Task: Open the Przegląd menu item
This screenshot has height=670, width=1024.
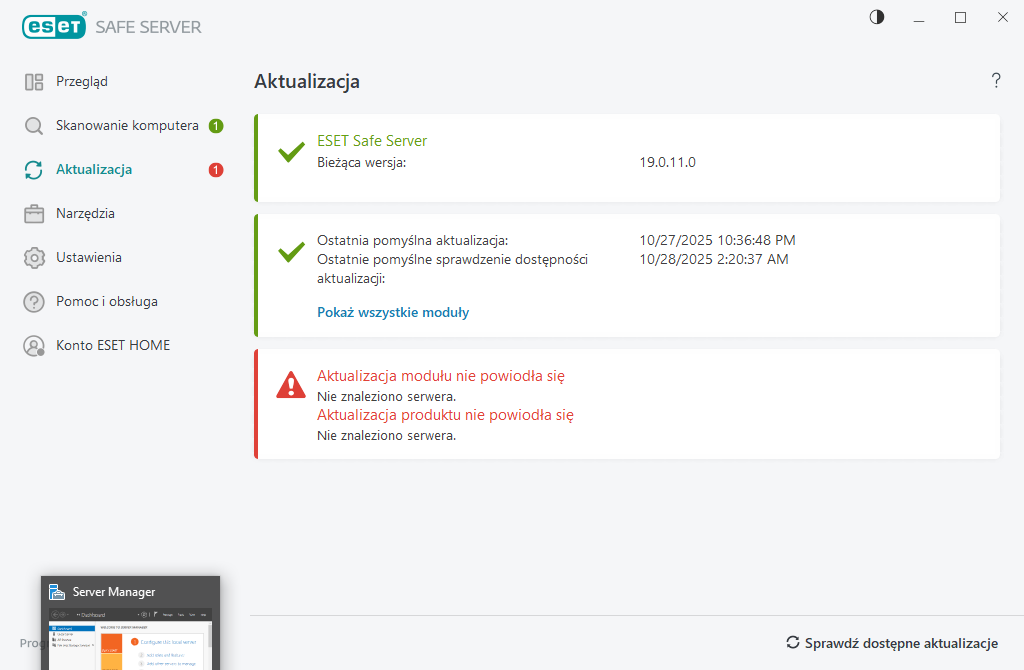Action: tap(82, 82)
